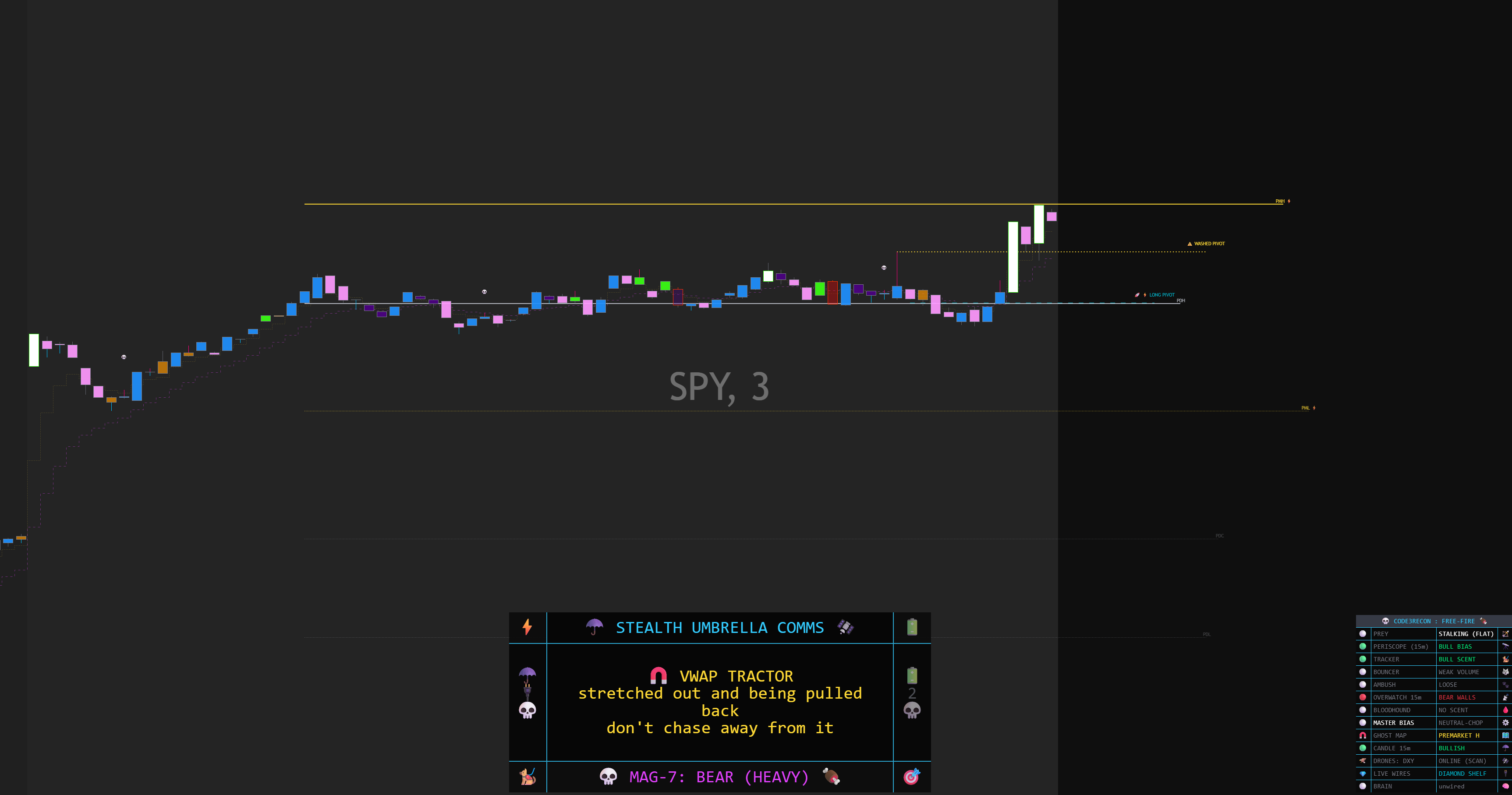Click the satellite dish icon in the OVERWATCH 15m row
This screenshot has width=1512, height=795.
(1505, 697)
